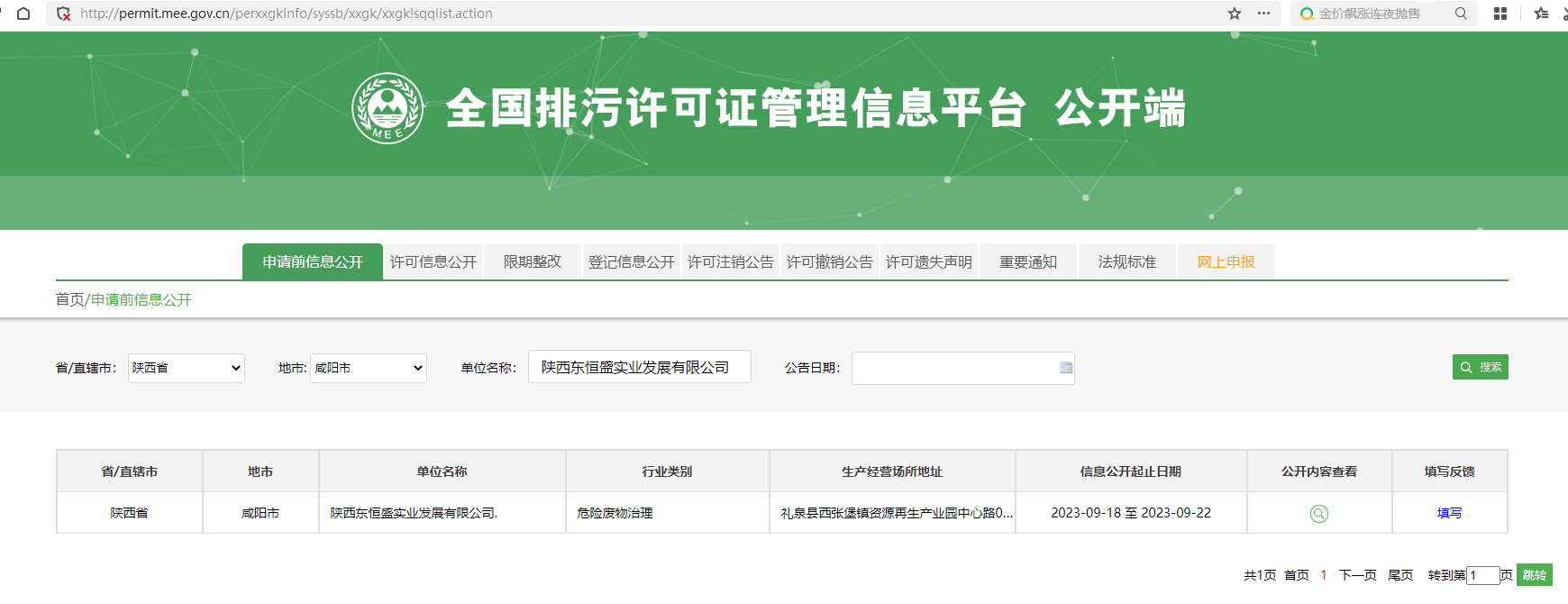
Task: Click the page number jump input
Action: tap(1483, 575)
